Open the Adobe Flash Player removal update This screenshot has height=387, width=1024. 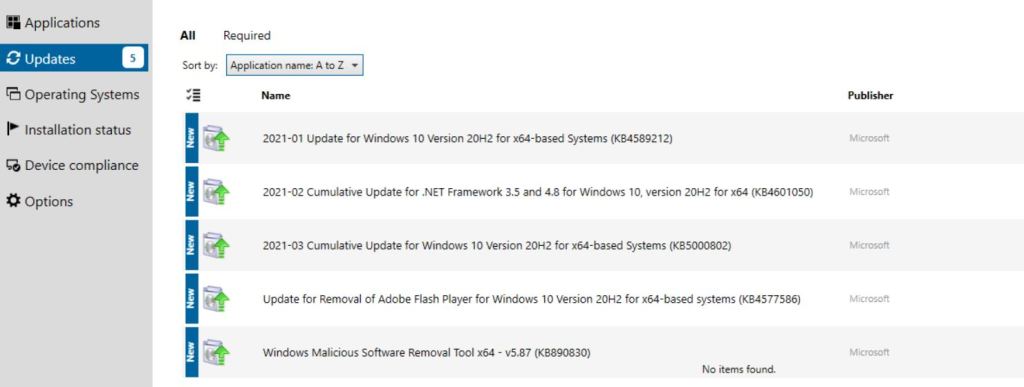pos(532,300)
